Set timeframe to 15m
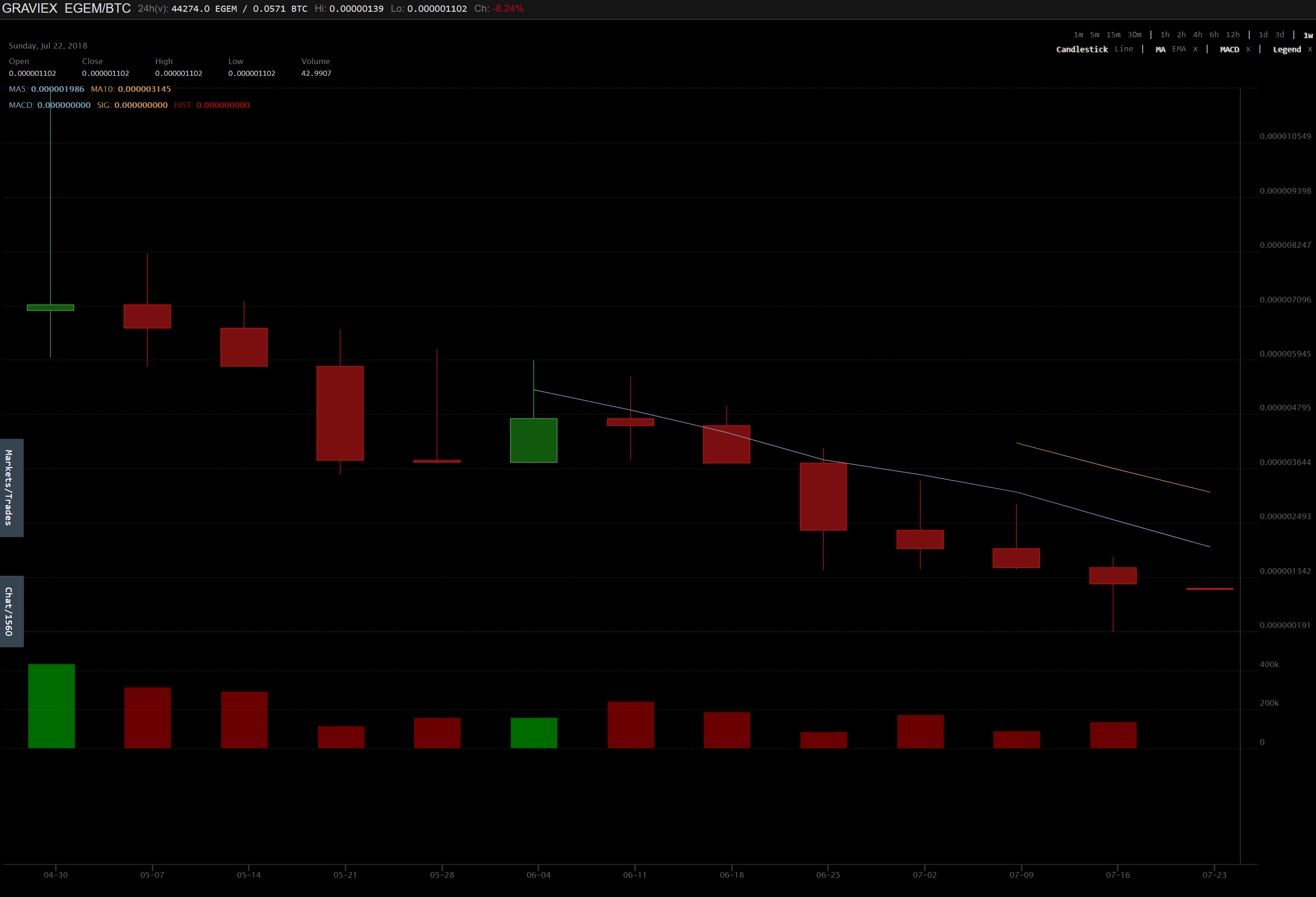Viewport: 1316px width, 897px height. (x=1113, y=34)
